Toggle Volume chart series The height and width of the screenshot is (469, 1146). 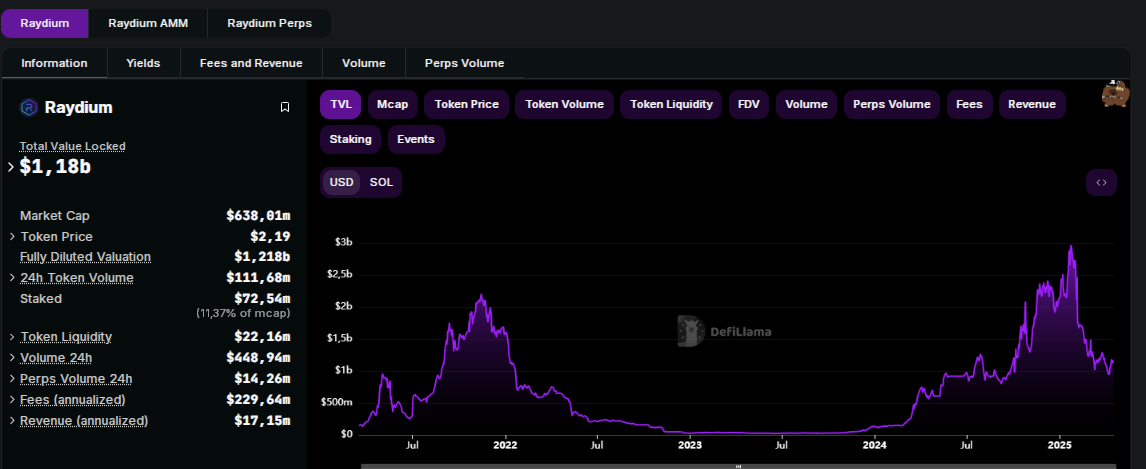click(x=806, y=104)
